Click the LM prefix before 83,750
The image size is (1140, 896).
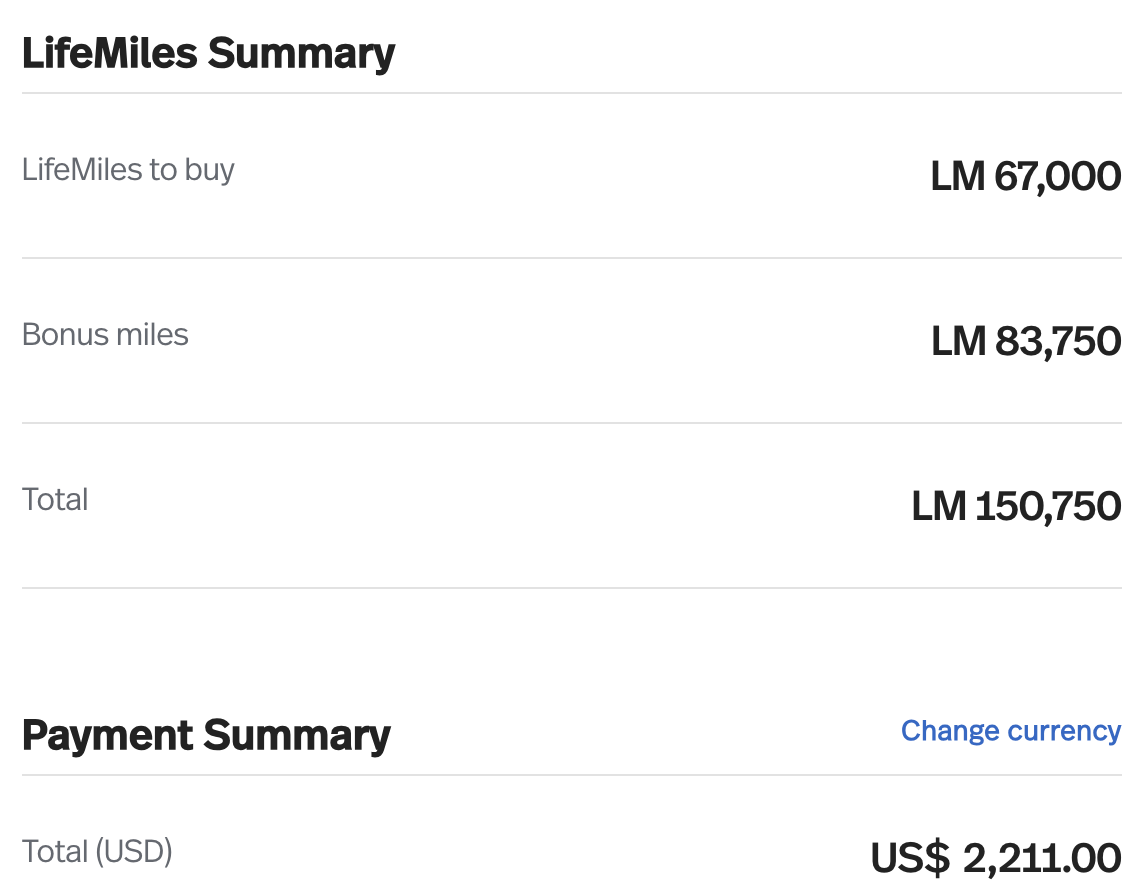pyautogui.click(x=958, y=342)
